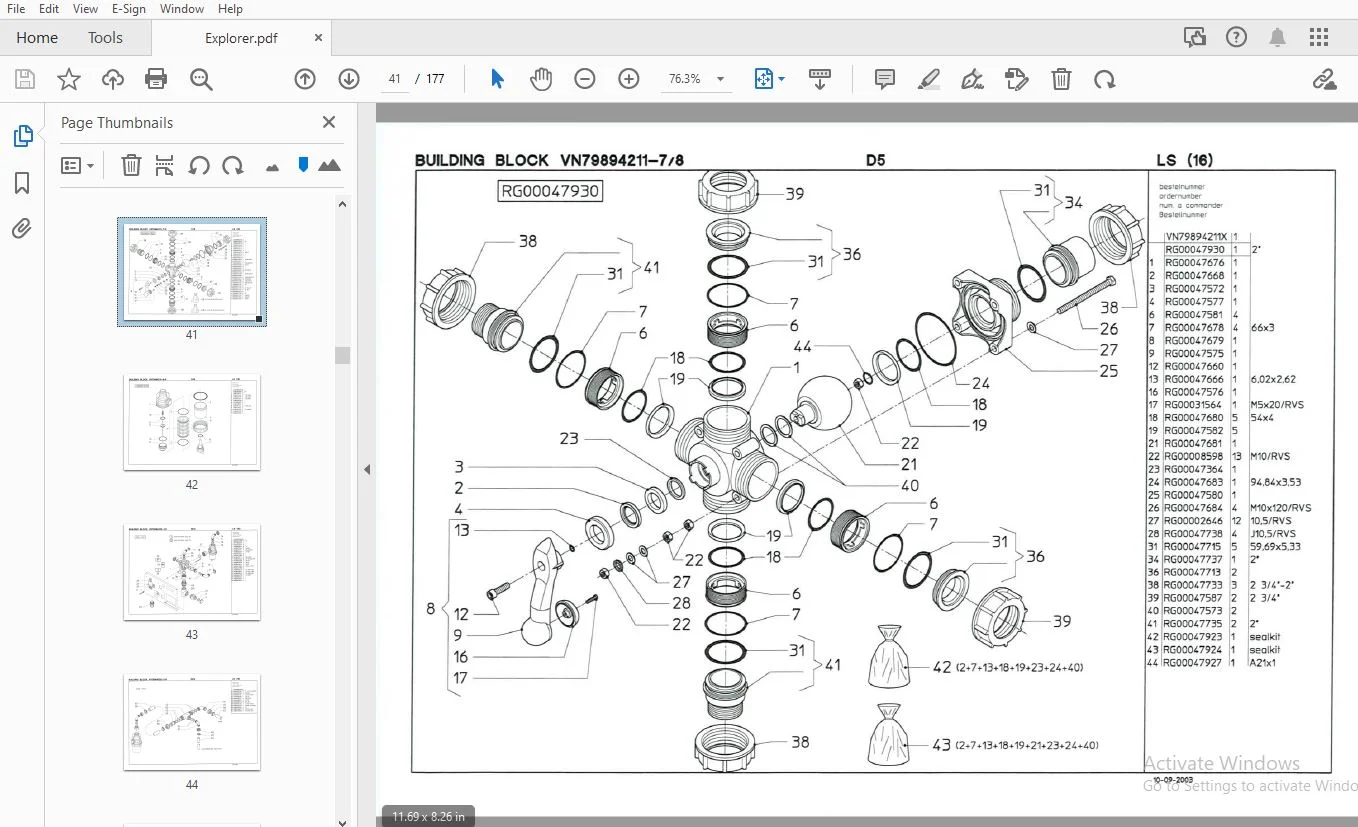
Task: Expand the page fit options dropdown
Action: (x=781, y=79)
